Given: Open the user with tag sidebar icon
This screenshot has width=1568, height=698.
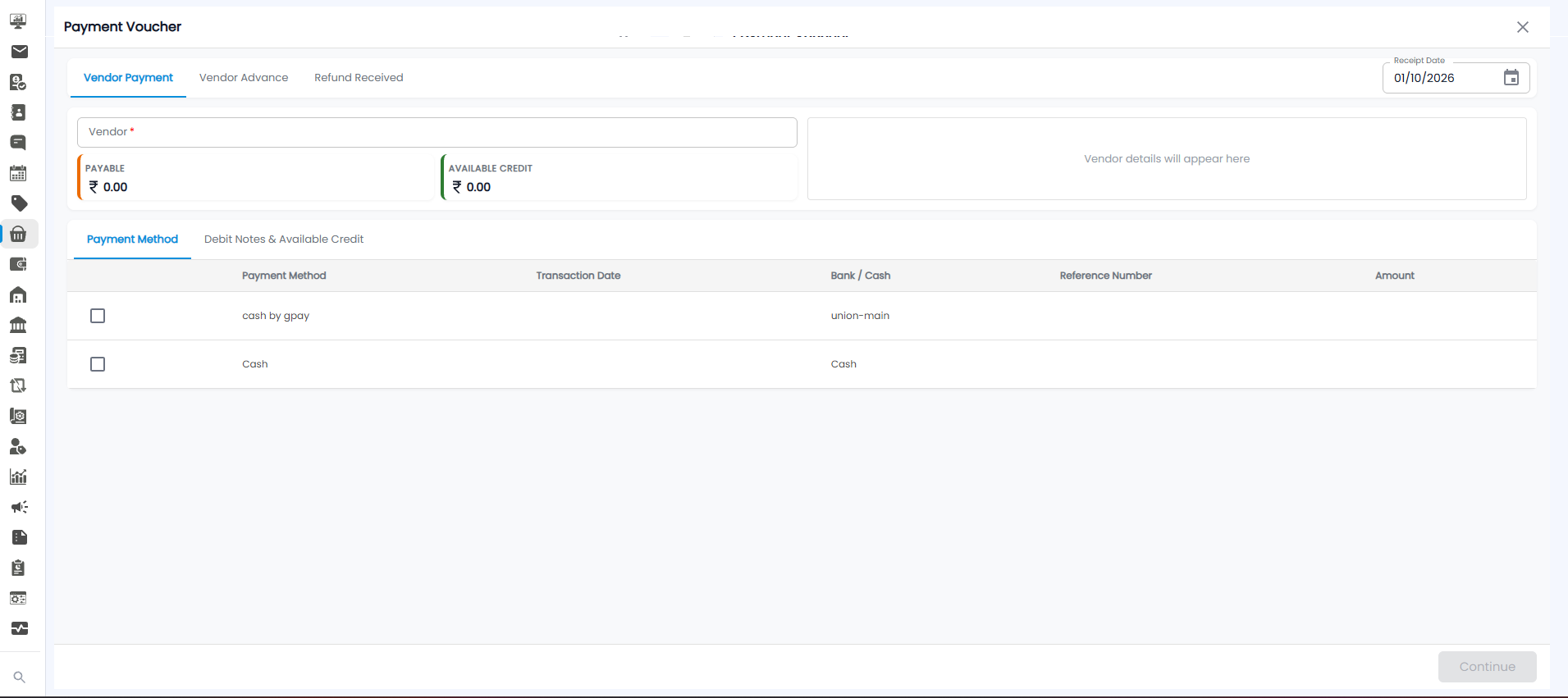Looking at the screenshot, I should [18, 446].
